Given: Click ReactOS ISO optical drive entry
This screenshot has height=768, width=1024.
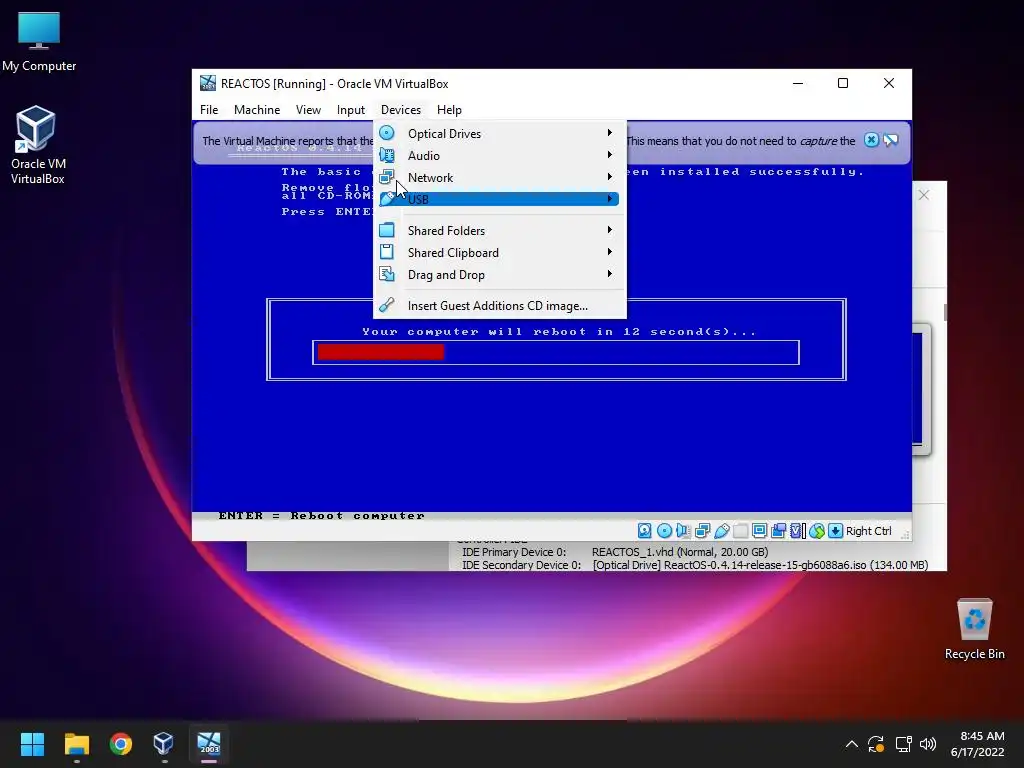Looking at the screenshot, I should [760, 565].
